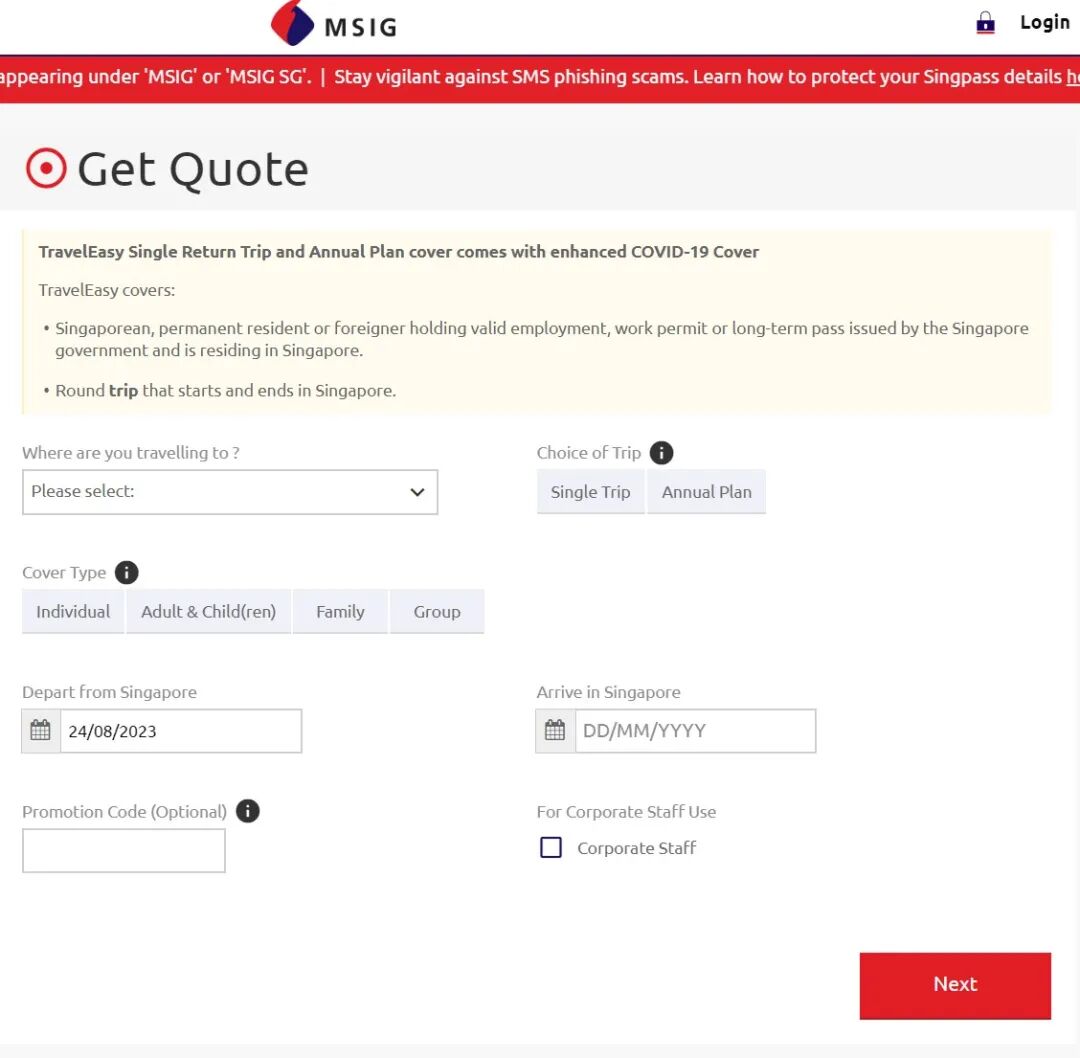The height and width of the screenshot is (1058, 1080).
Task: Select Annual Plan option
Action: pos(707,492)
